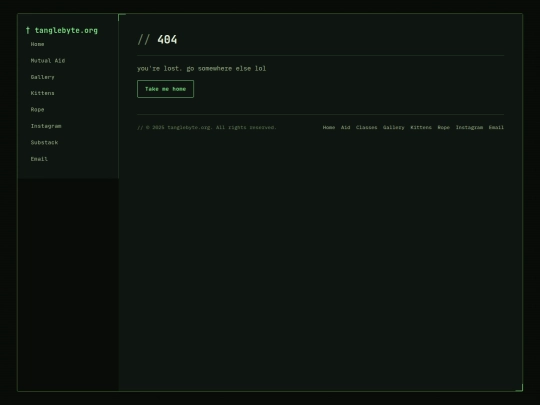Go to Gallery via footer link
Viewport: 540px width, 405px height.
(394, 127)
